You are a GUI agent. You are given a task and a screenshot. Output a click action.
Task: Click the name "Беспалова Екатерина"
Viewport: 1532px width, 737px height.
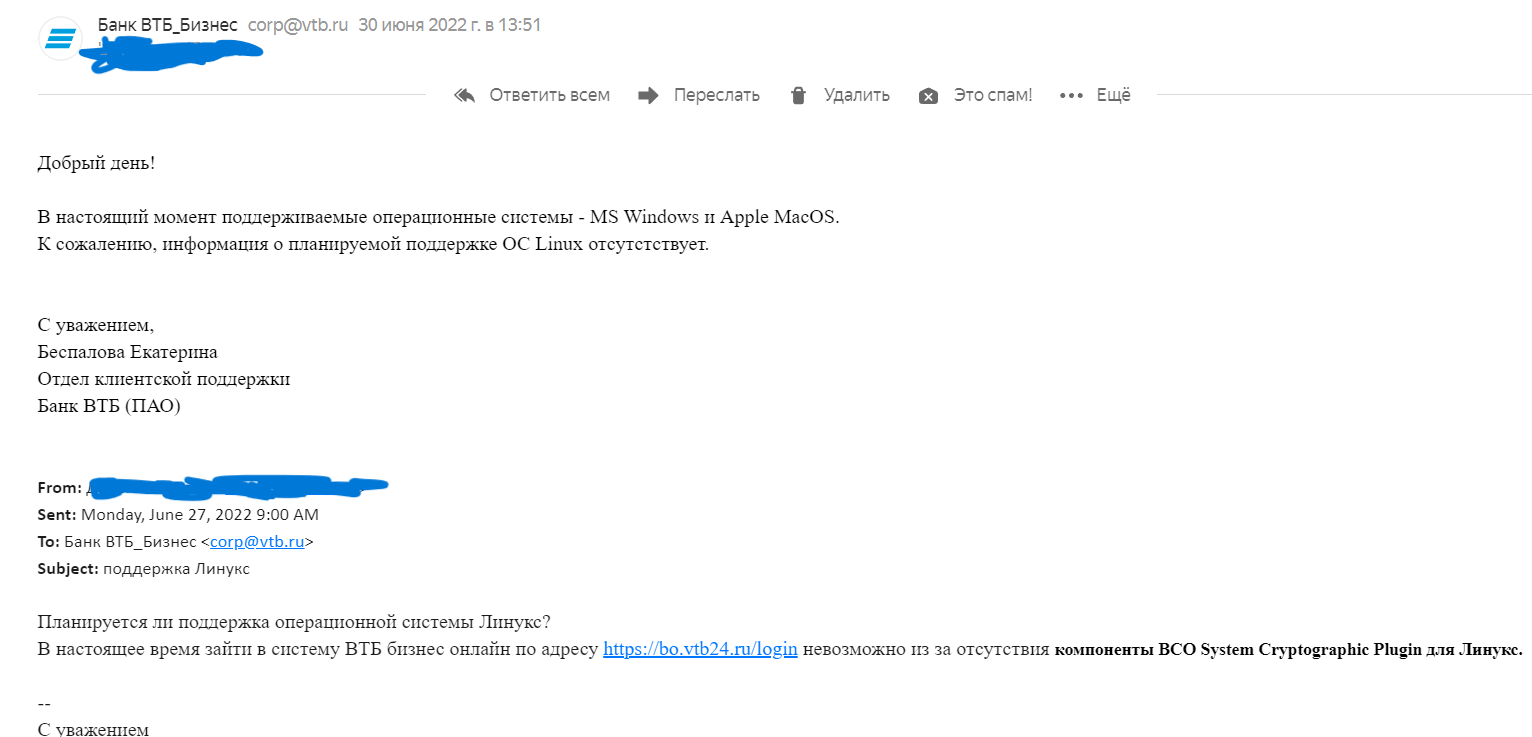(128, 352)
